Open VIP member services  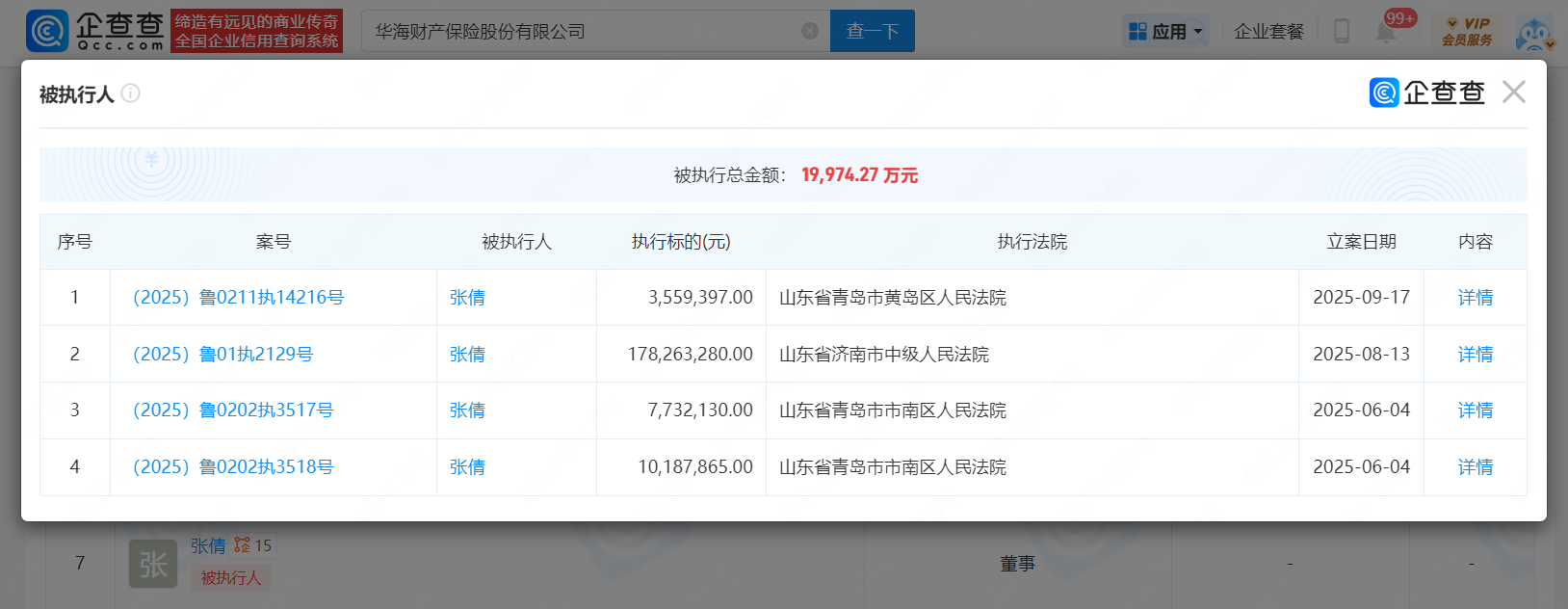coord(1467,31)
